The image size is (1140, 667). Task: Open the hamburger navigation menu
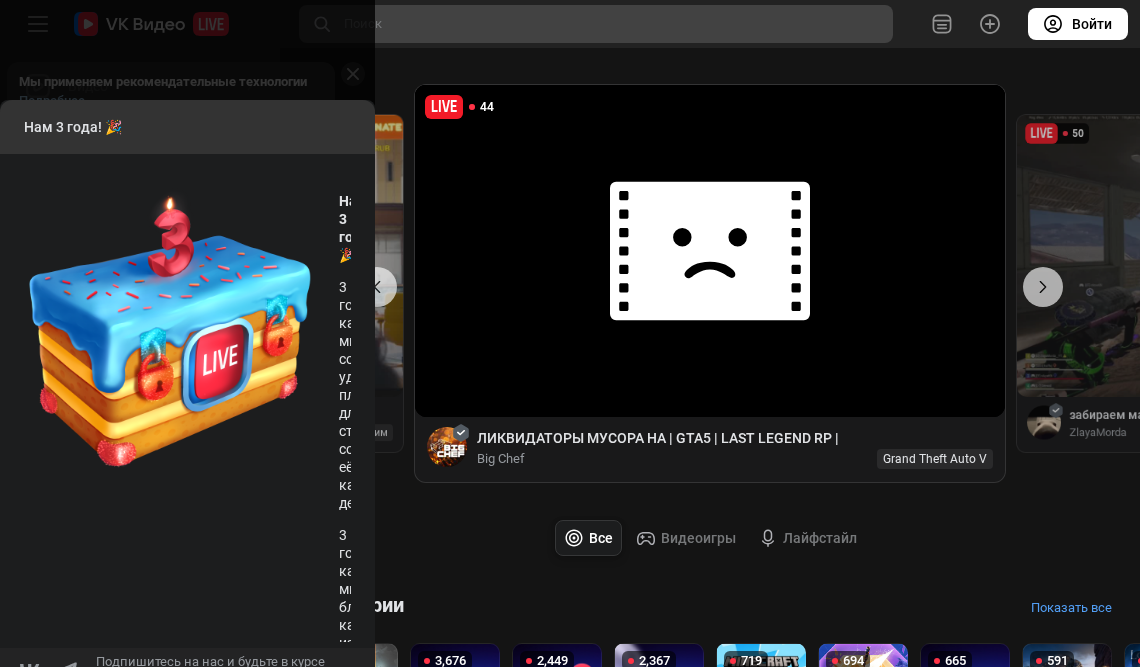(38, 24)
